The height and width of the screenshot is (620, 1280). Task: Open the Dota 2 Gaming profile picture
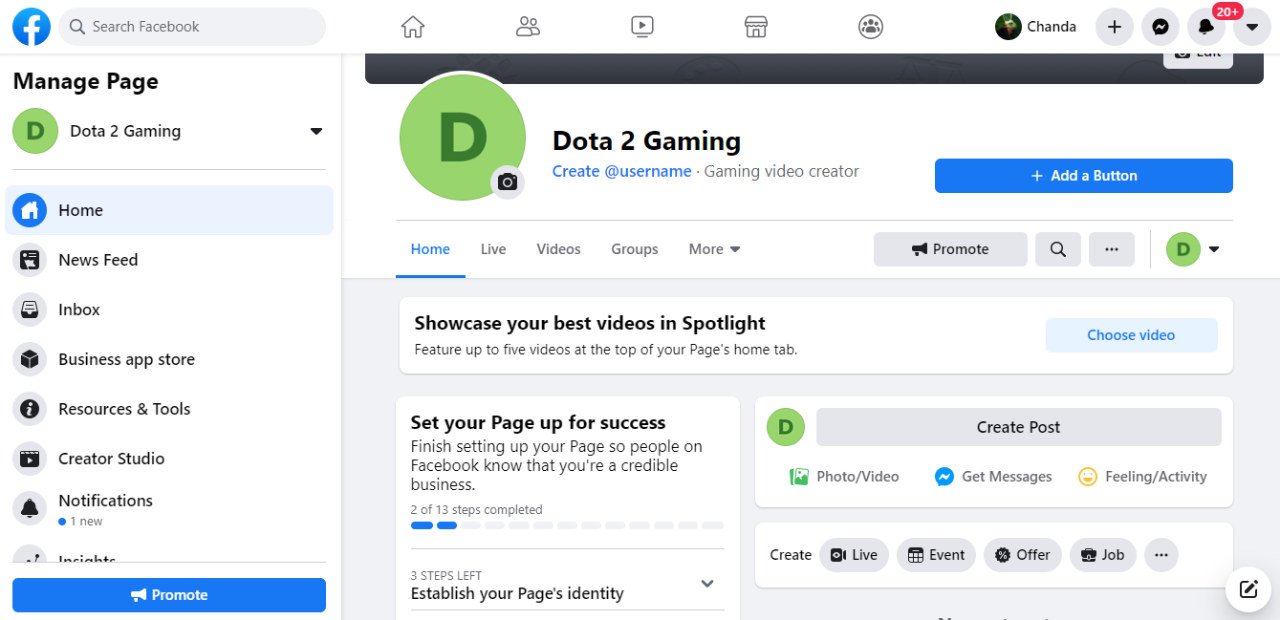coord(462,137)
